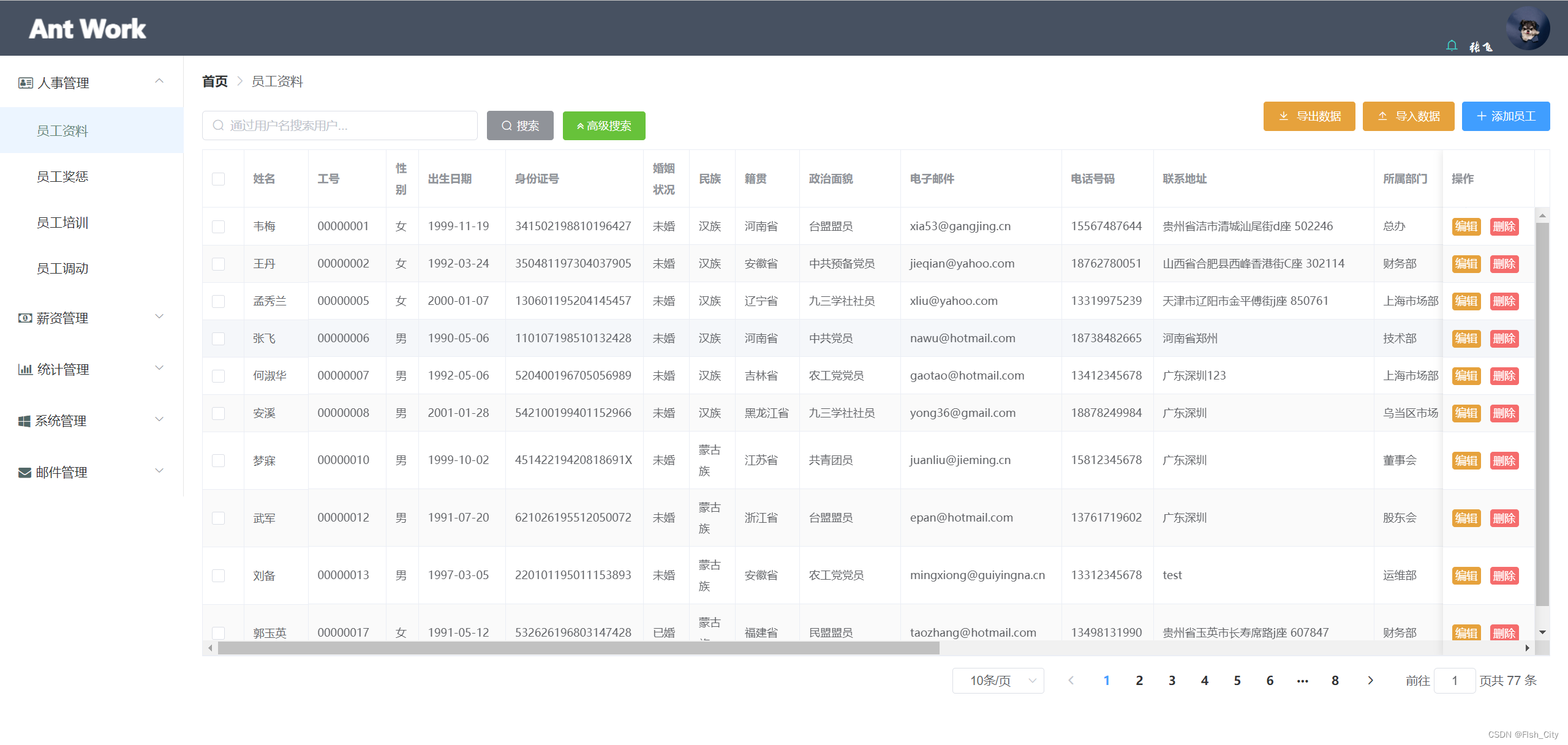Collapse the 人事管理 menu chevron
Viewport: 1568px width, 745px height.
(x=159, y=81)
